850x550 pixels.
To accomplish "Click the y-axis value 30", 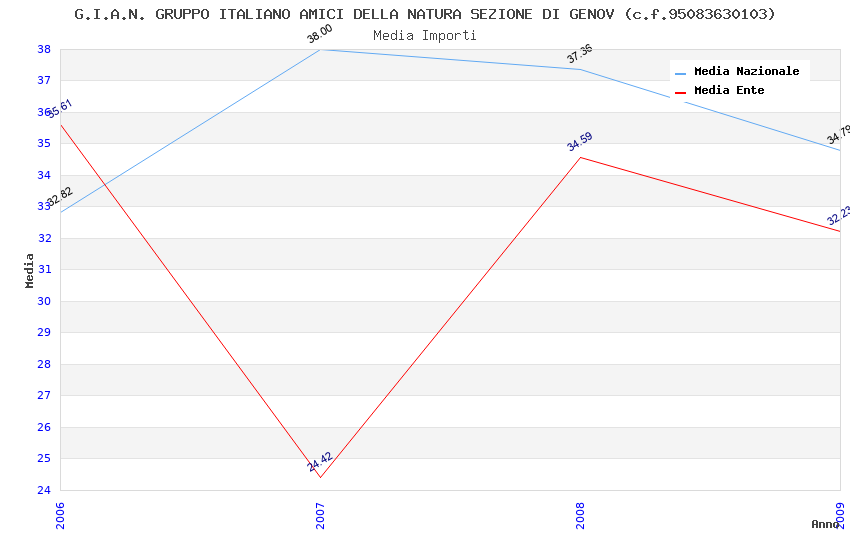I will [x=44, y=301].
